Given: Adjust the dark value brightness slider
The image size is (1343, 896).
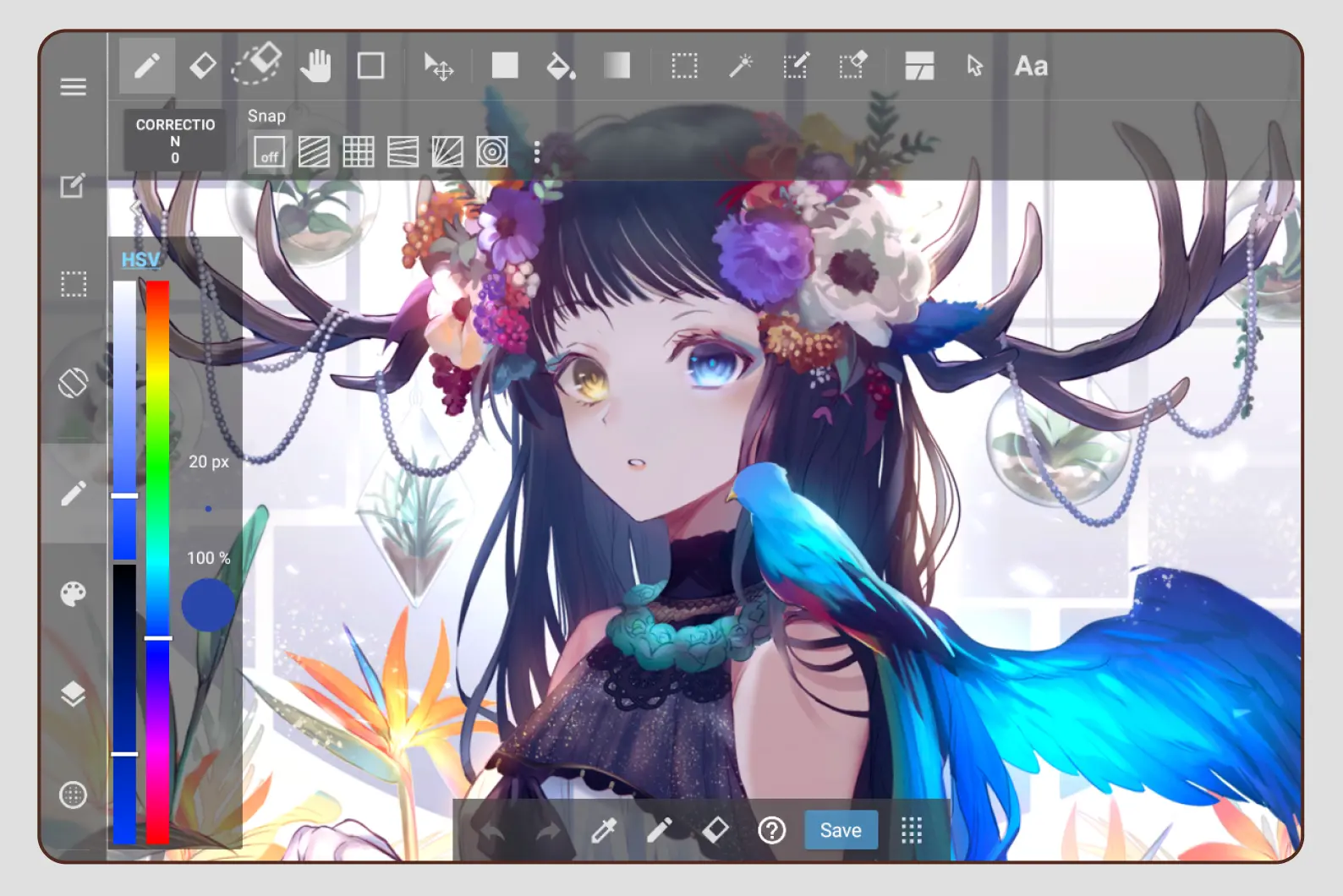Looking at the screenshot, I should pos(125,704).
